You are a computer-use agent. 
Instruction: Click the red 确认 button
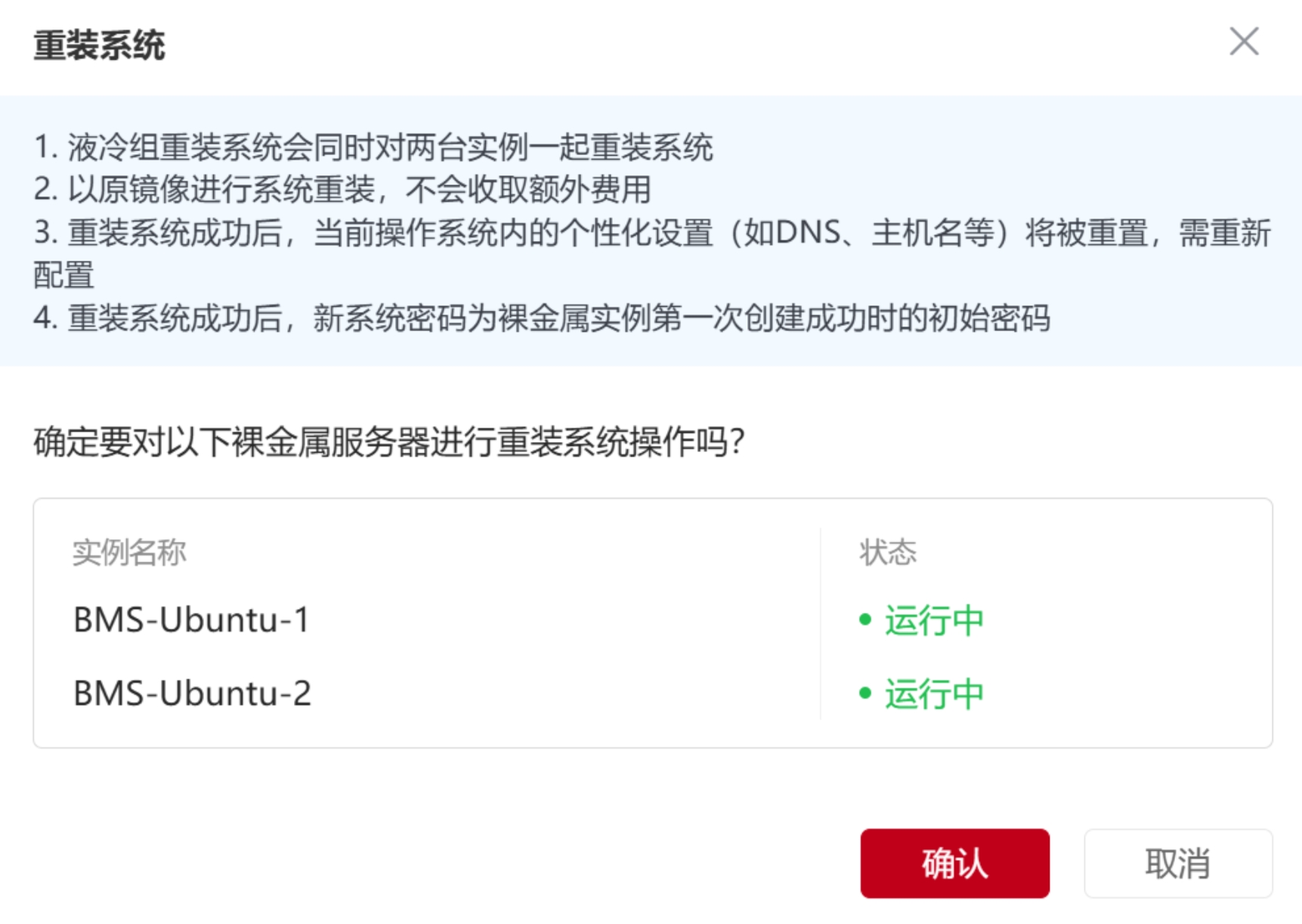click(x=954, y=863)
